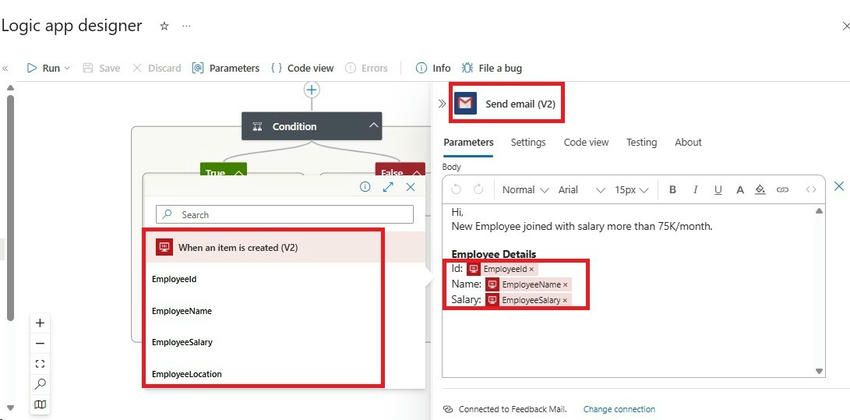Toggle HTML code view in editor
This screenshot has height=420, width=850.
click(811, 190)
